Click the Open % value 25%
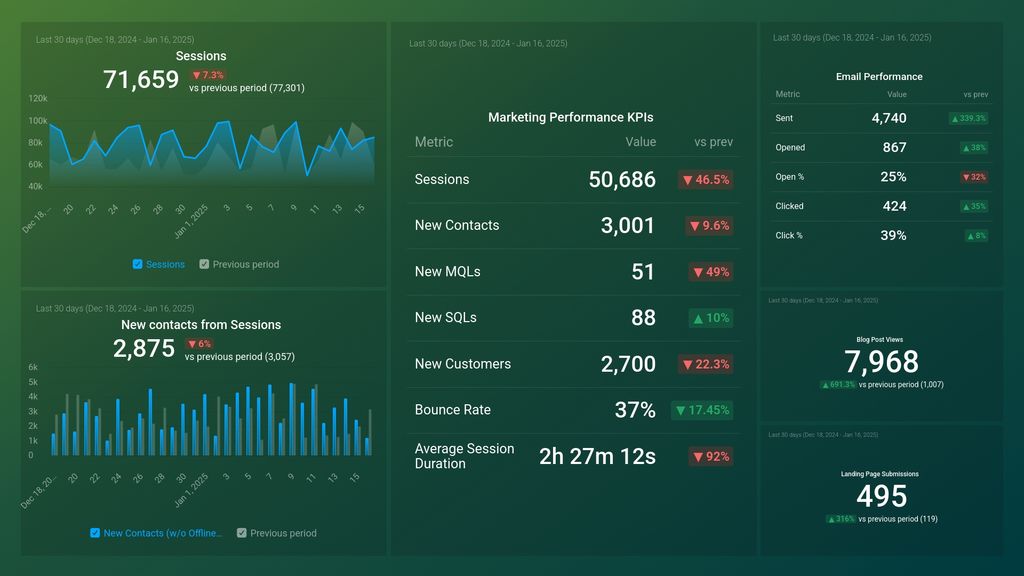This screenshot has height=576, width=1024. (x=893, y=177)
